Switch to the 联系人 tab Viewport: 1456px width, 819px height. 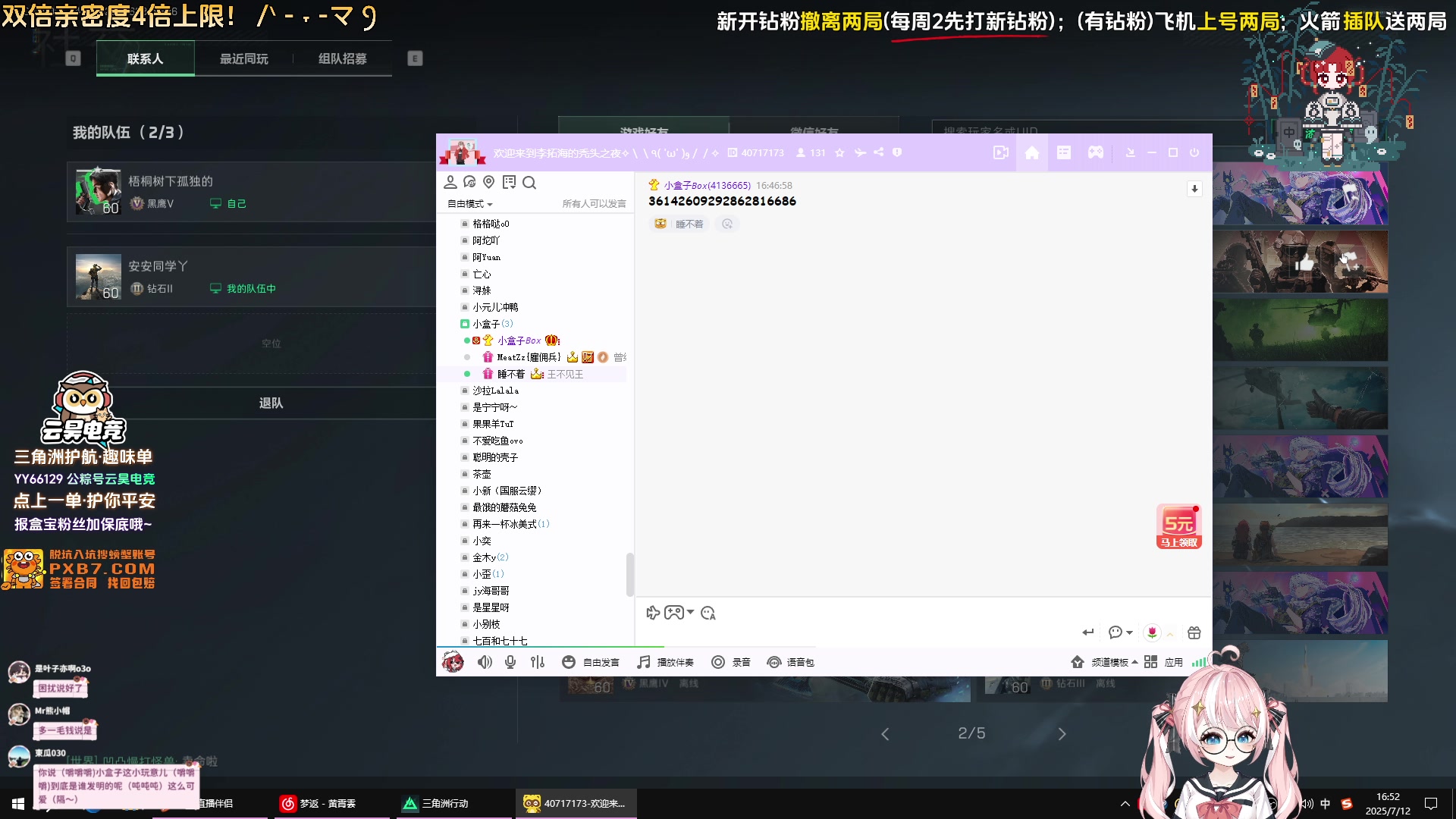pos(145,58)
